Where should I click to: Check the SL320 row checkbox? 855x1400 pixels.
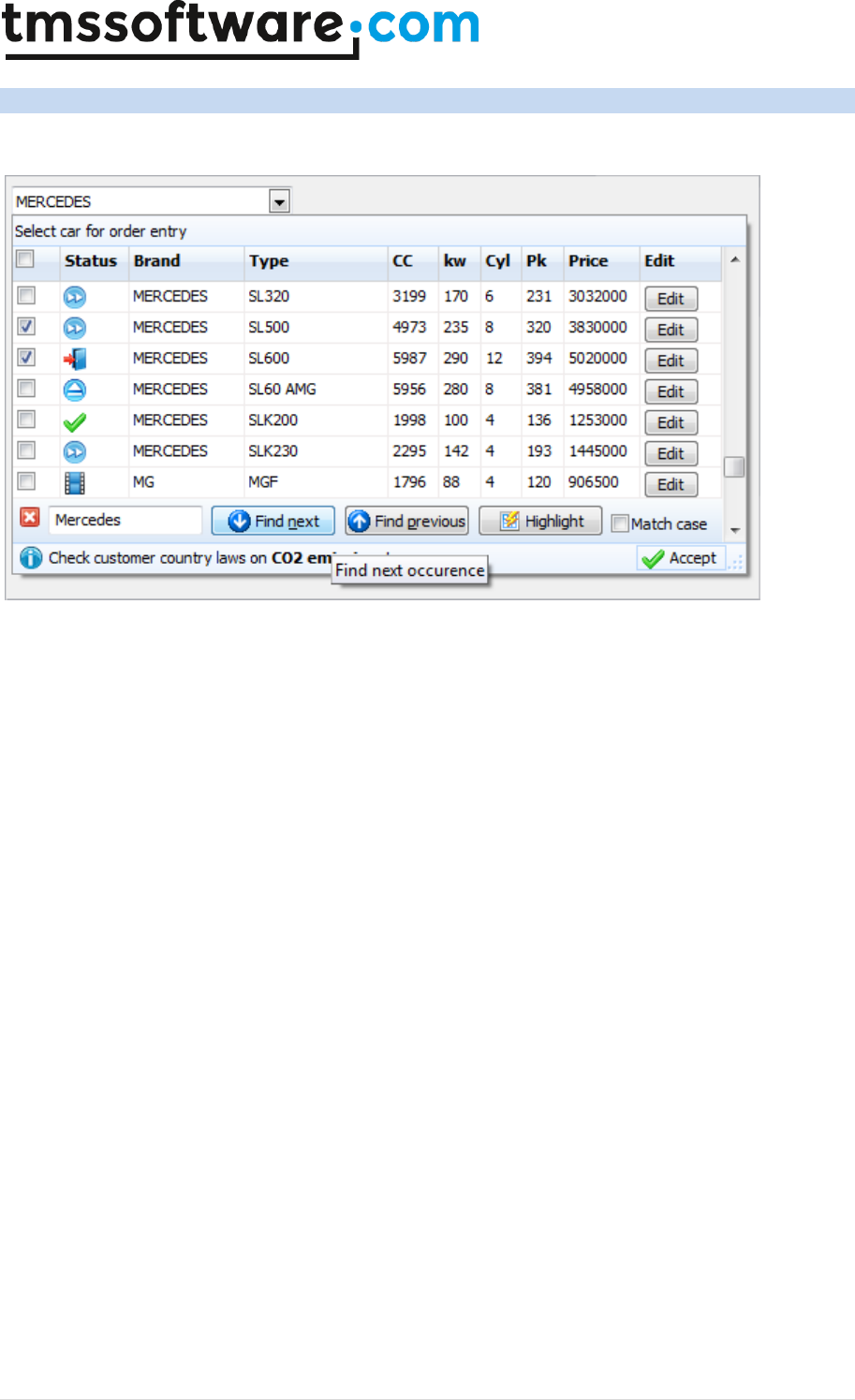(26, 296)
